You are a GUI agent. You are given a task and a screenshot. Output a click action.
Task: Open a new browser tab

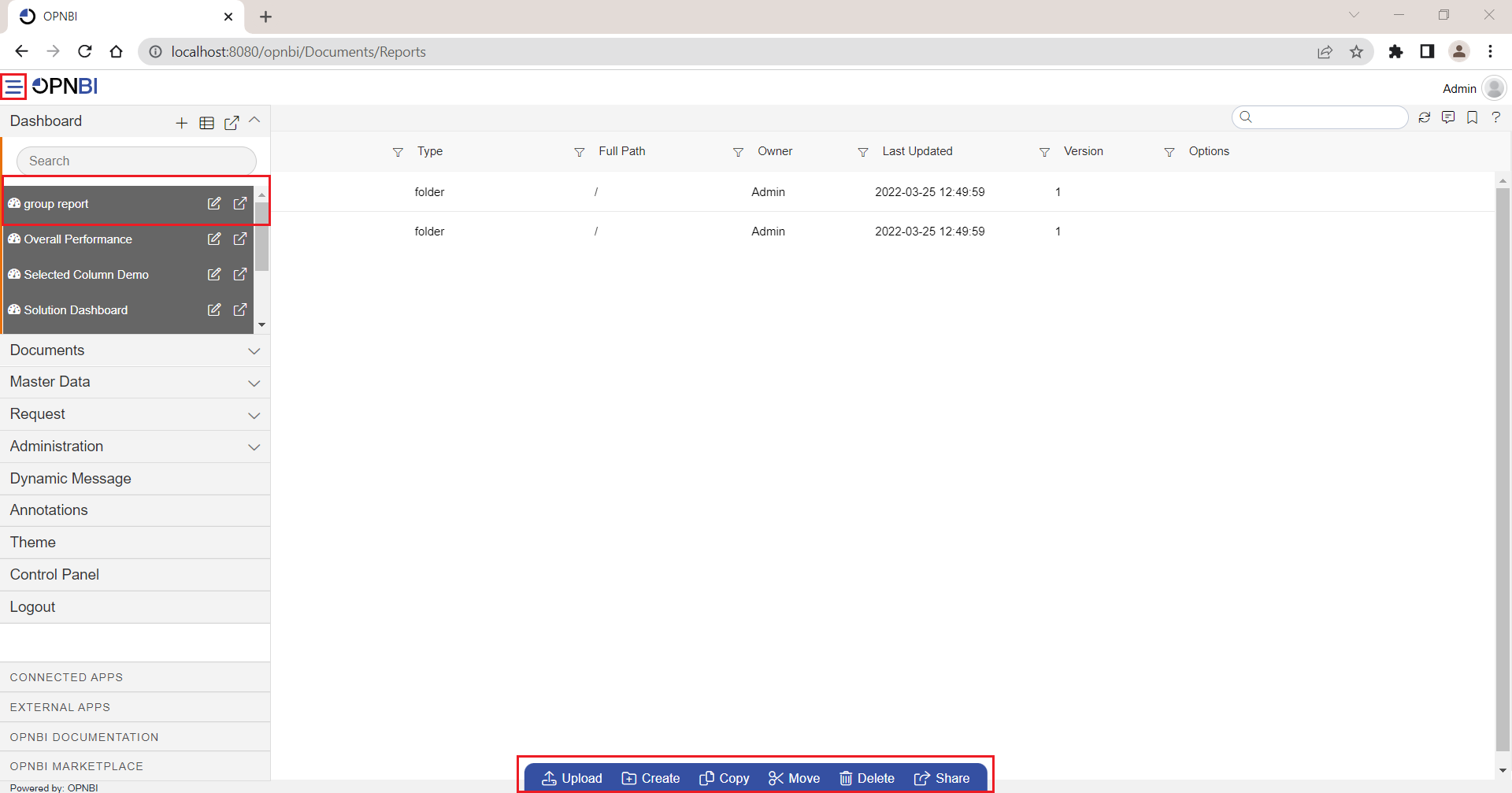pos(265,17)
